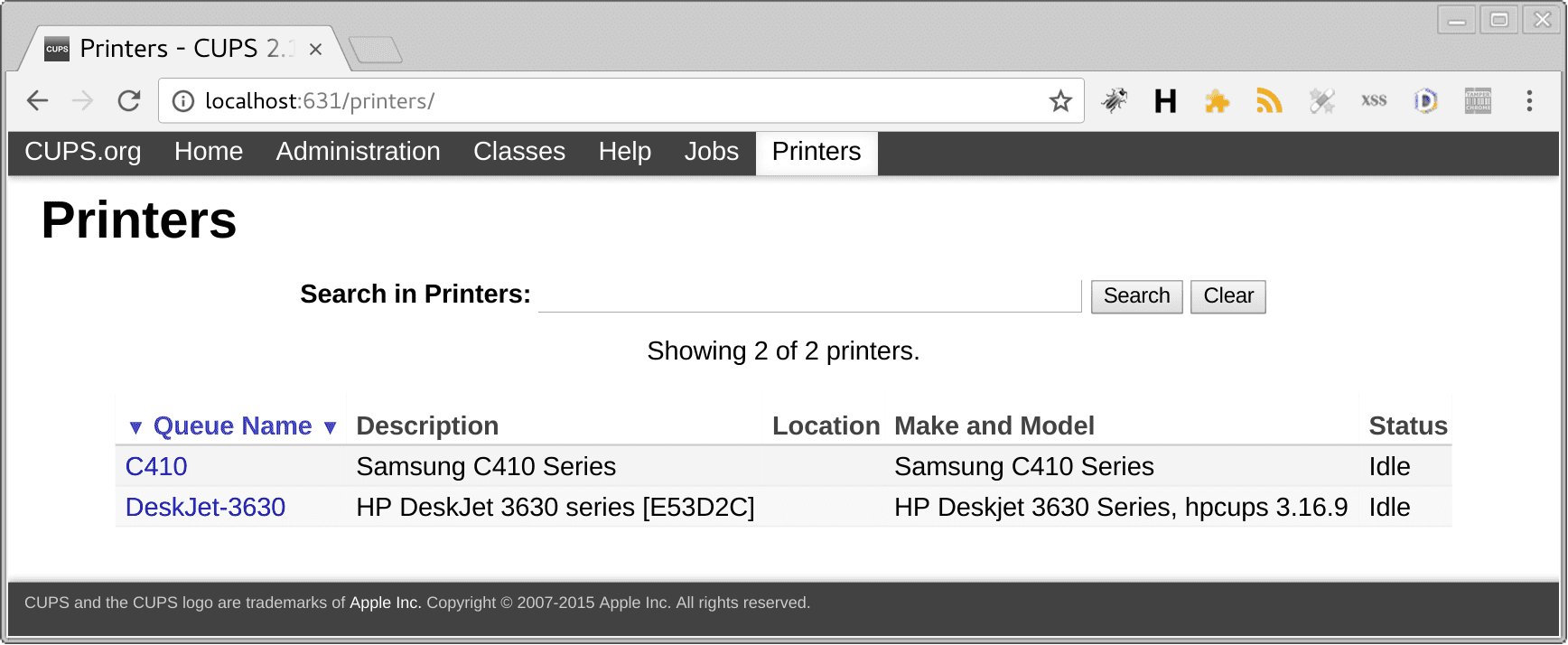The height and width of the screenshot is (645, 1568).
Task: Open the XSS extension
Action: pyautogui.click(x=1374, y=100)
